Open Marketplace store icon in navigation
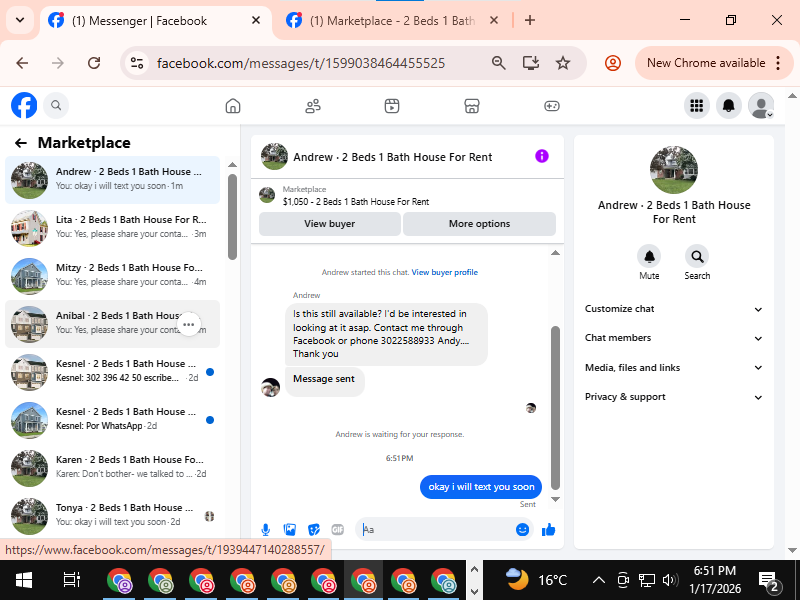The width and height of the screenshot is (800, 600). point(471,106)
